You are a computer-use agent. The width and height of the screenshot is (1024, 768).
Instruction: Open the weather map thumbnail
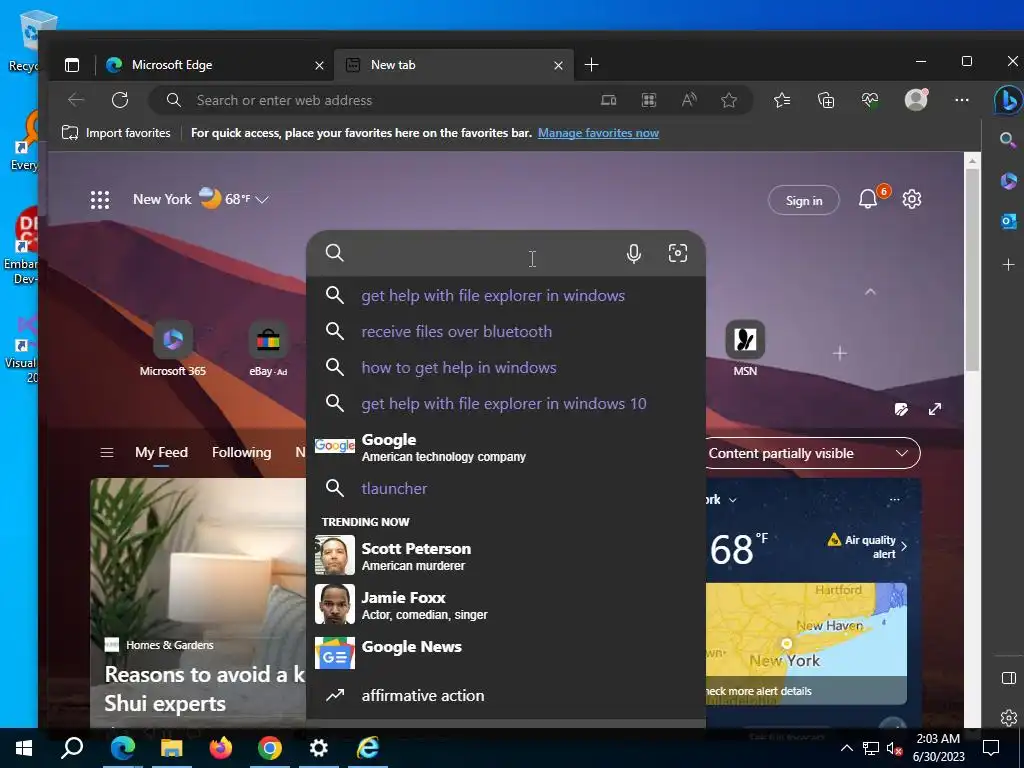pos(807,643)
